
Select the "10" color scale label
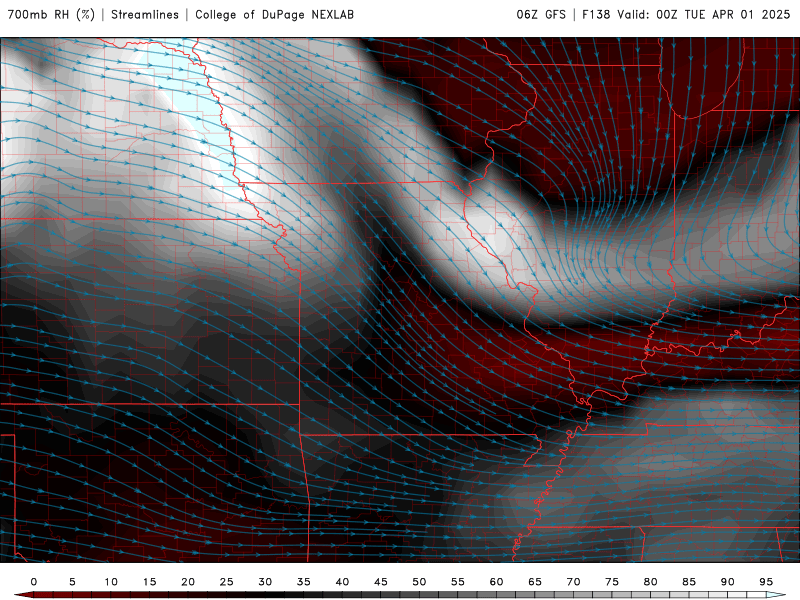tap(111, 582)
